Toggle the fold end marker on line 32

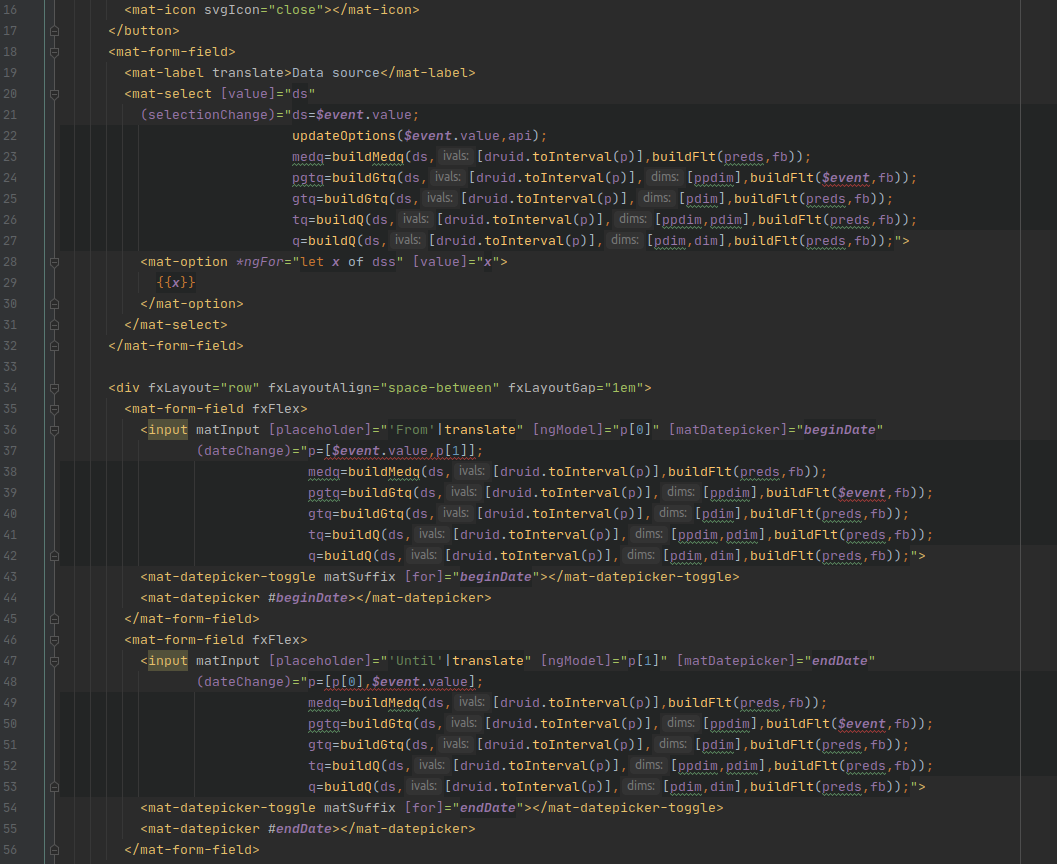pos(55,346)
